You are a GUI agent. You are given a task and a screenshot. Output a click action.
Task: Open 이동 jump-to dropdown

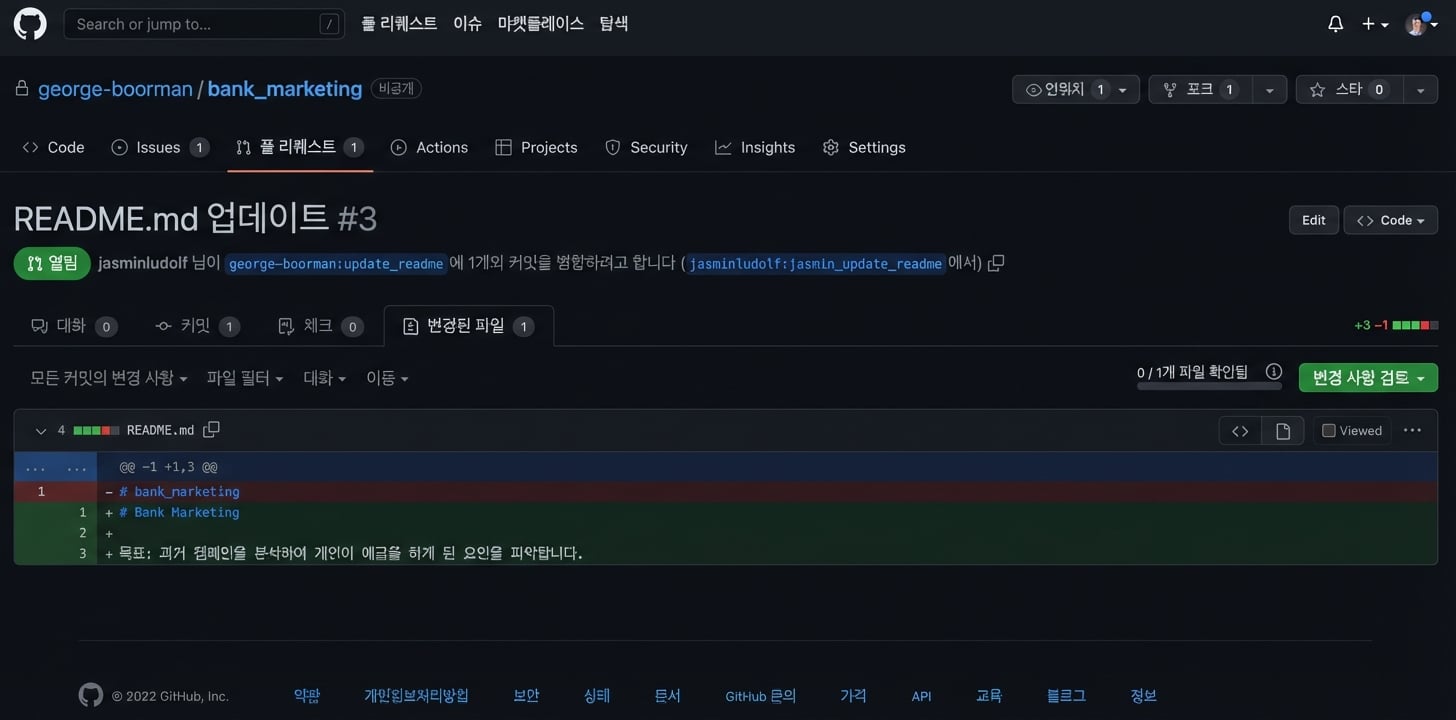click(387, 378)
